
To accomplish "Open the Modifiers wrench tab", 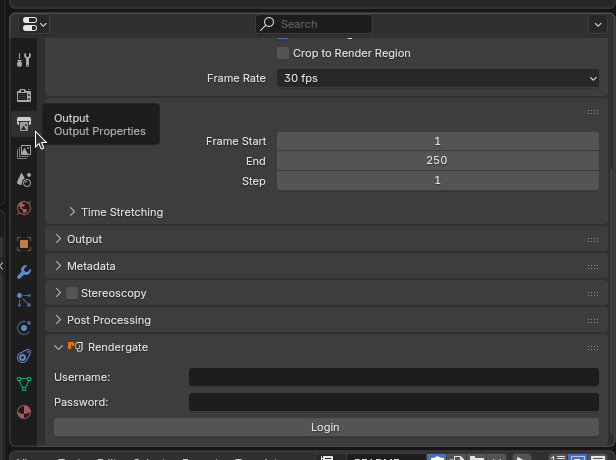I will [x=24, y=272].
